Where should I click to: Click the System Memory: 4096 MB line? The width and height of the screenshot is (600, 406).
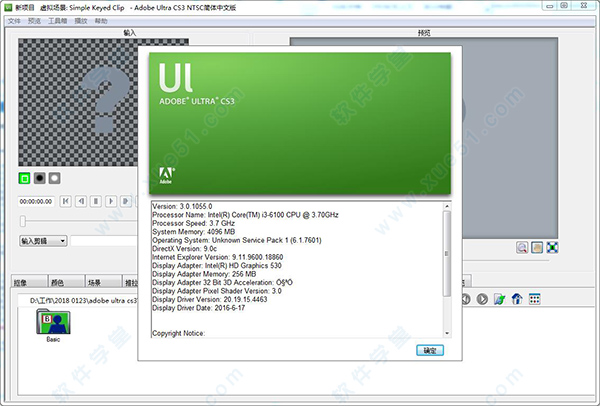pyautogui.click(x=194, y=232)
